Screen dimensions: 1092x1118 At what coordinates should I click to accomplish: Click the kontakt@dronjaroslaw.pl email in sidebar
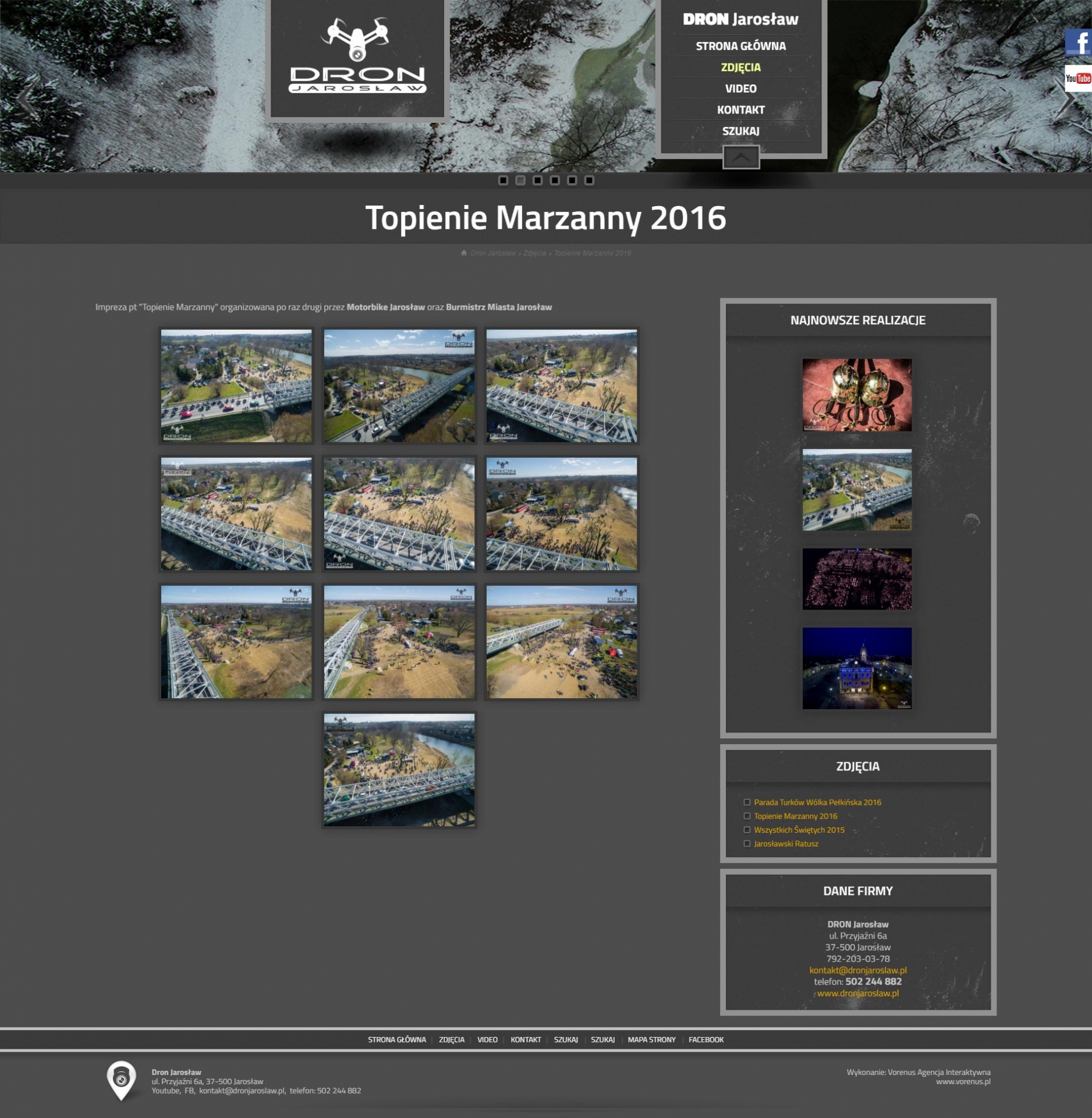[857, 970]
